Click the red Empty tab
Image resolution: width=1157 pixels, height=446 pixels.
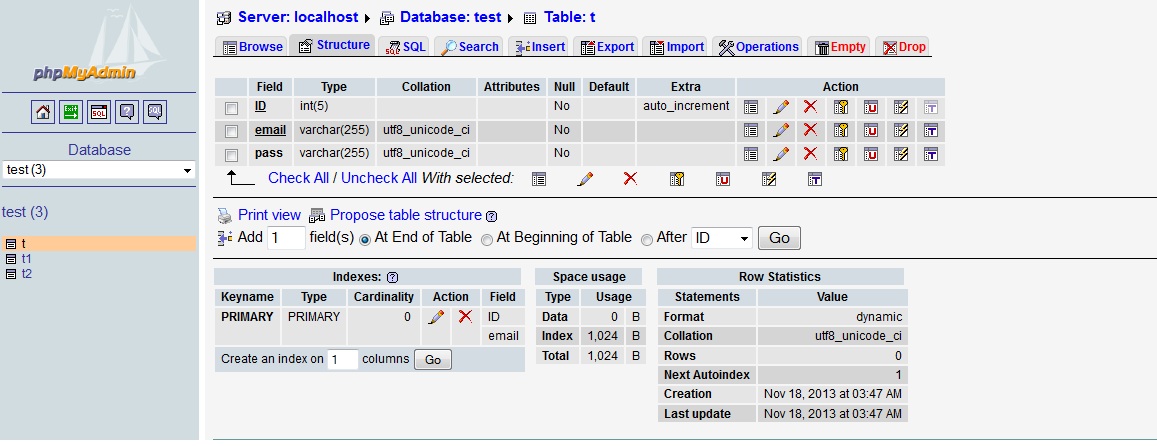click(840, 47)
